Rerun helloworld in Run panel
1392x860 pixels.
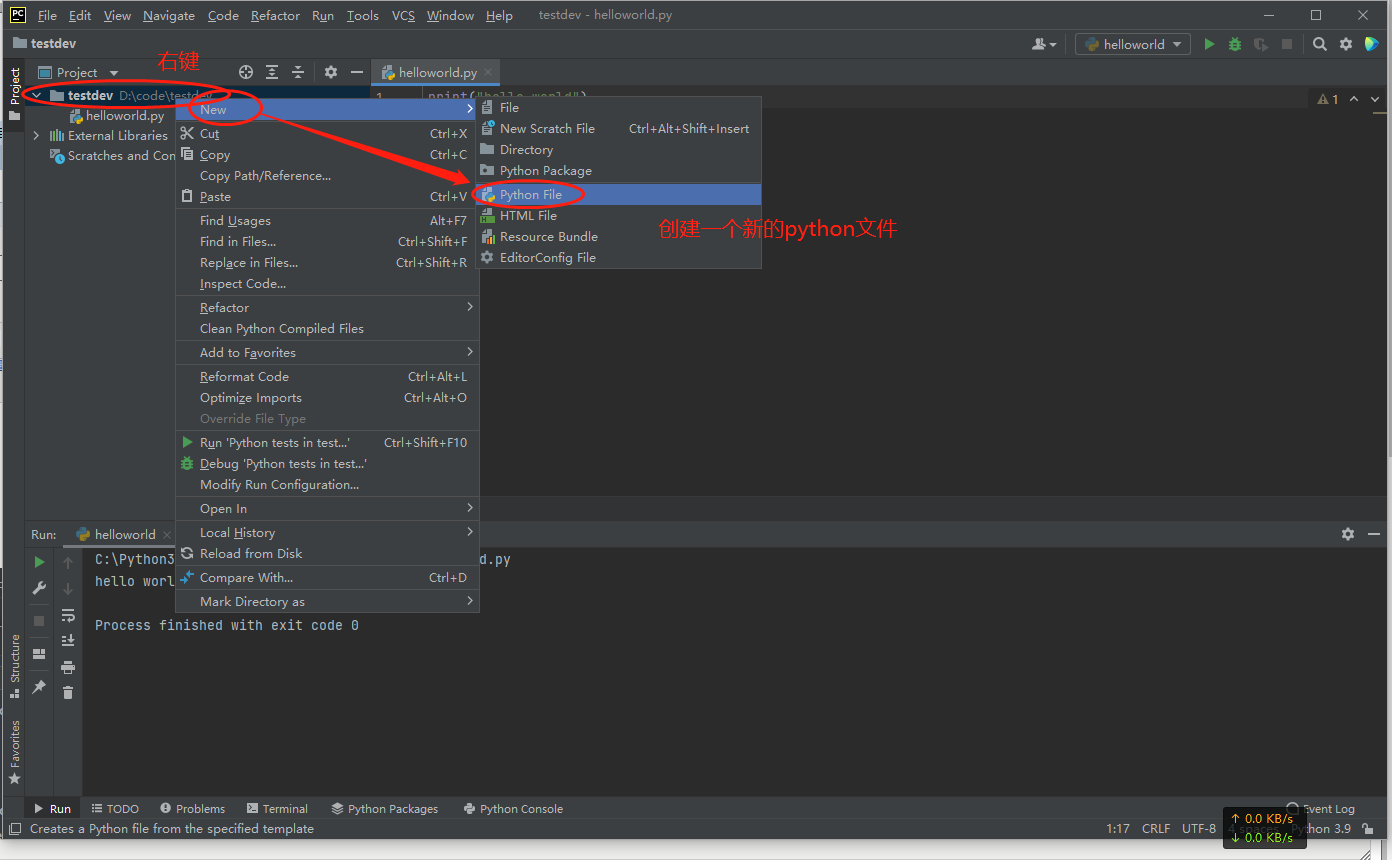(39, 562)
